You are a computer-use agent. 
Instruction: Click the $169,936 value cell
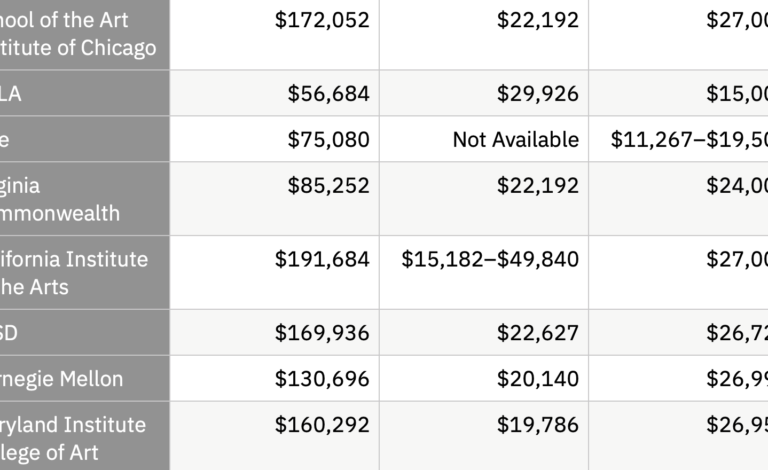[x=274, y=332]
